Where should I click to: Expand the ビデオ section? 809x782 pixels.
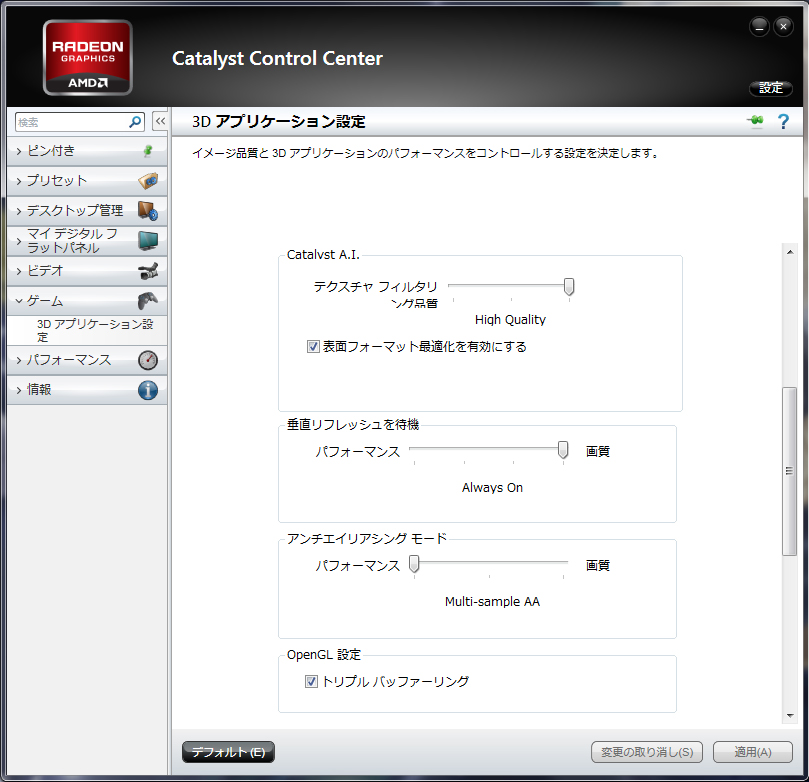[87, 271]
